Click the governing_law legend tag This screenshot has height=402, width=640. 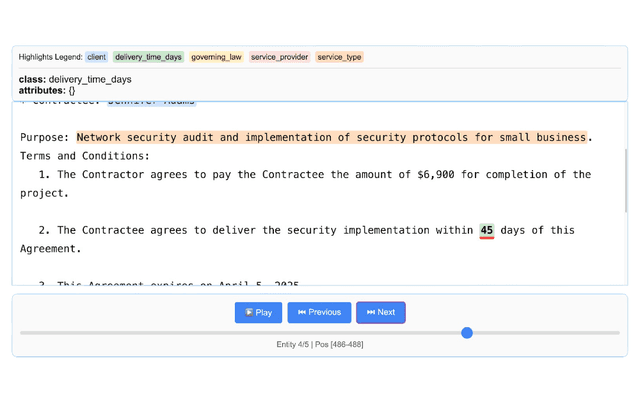pos(216,57)
